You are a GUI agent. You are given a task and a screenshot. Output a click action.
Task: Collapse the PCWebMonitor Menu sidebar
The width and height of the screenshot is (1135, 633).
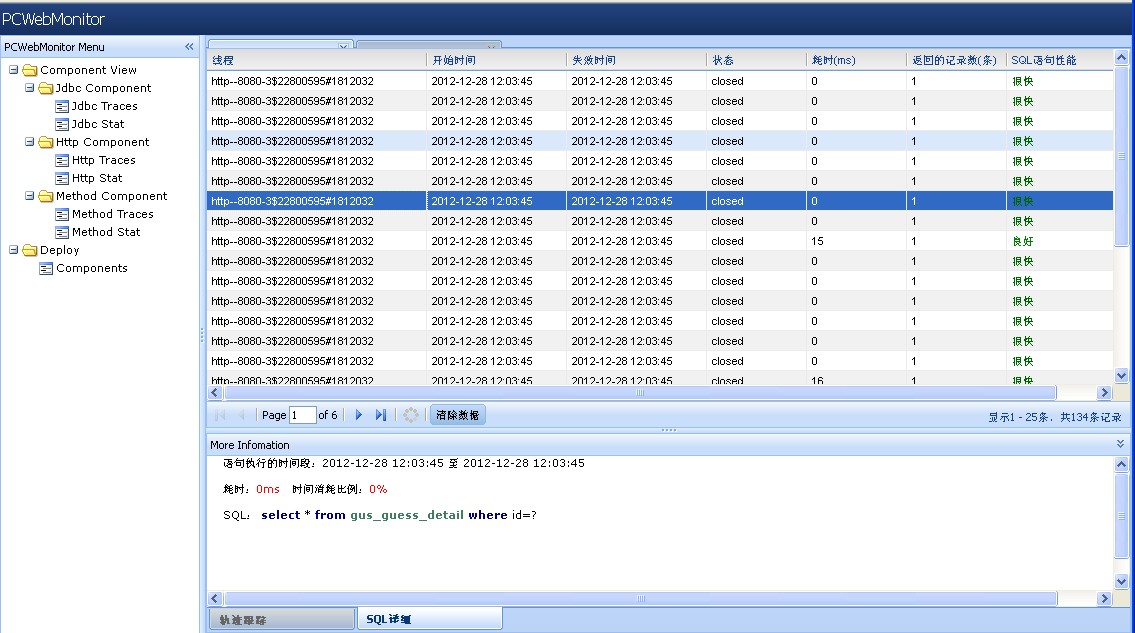[189, 47]
